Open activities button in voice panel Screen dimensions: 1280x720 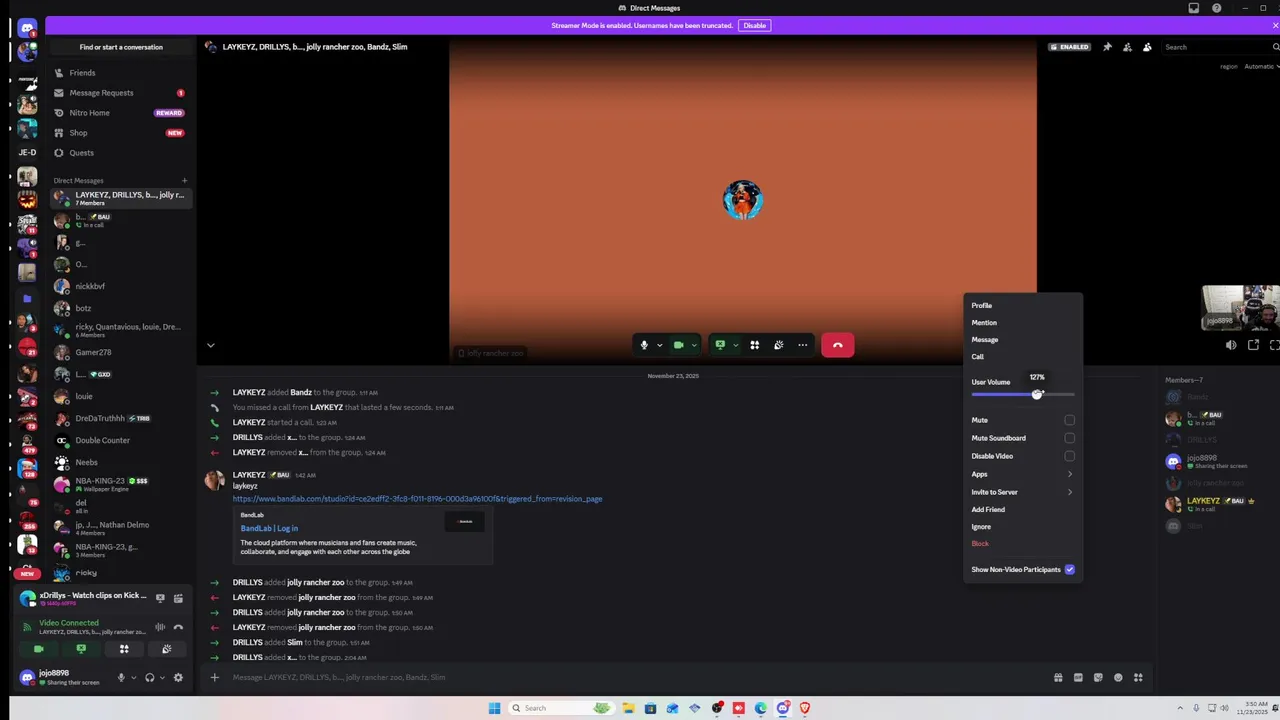point(124,649)
